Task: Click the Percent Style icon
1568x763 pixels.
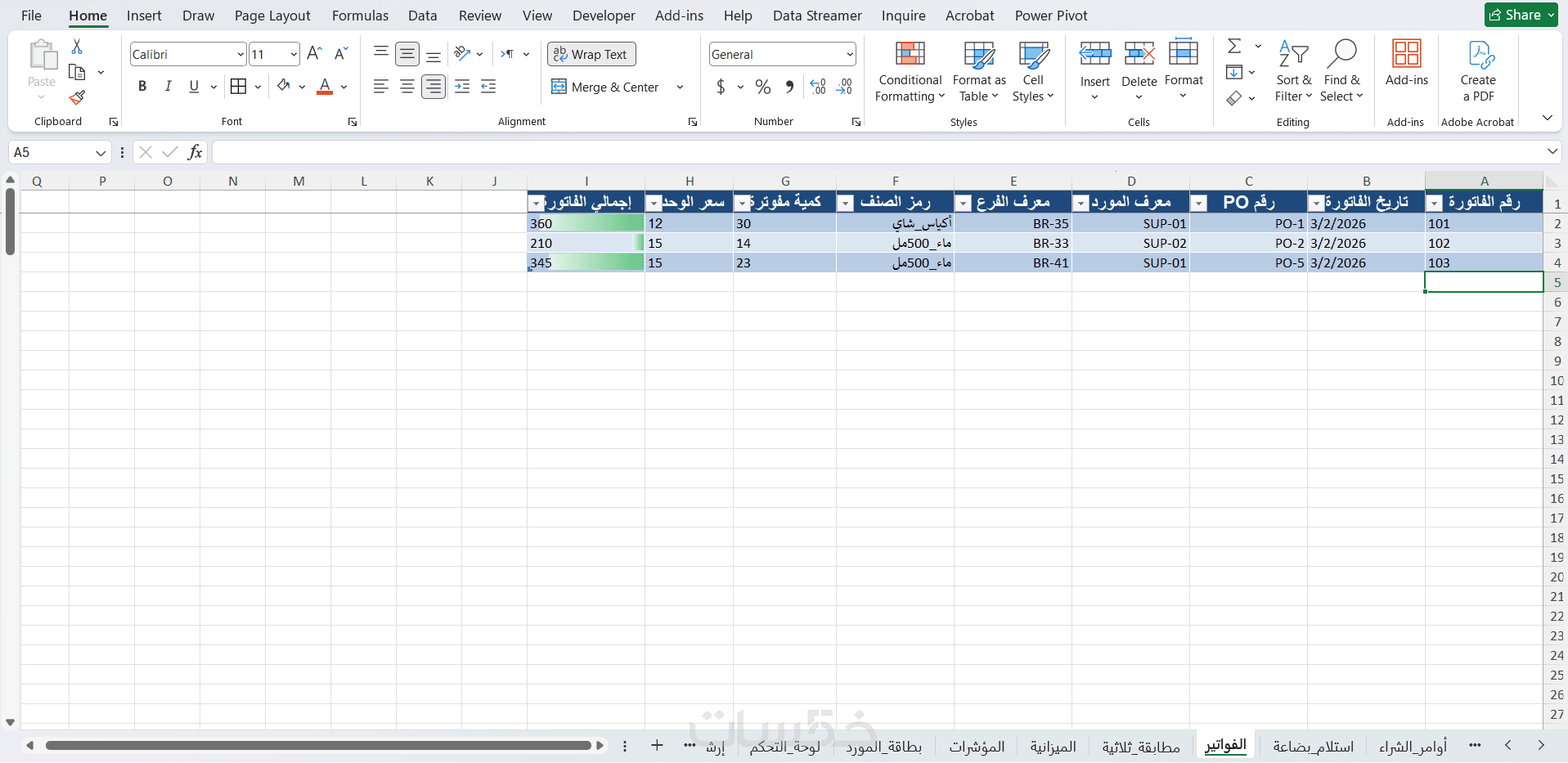Action: point(763,87)
